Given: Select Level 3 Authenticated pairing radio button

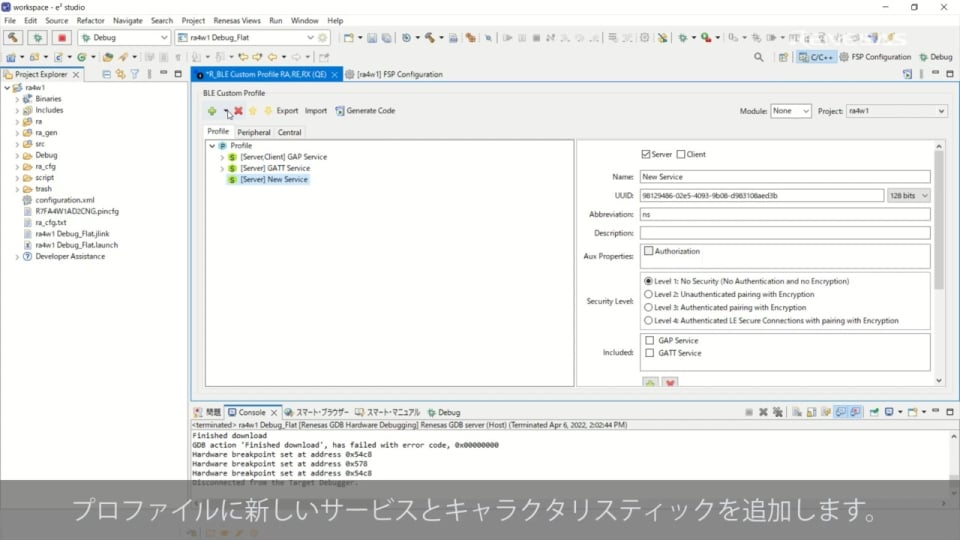Looking at the screenshot, I should (648, 307).
